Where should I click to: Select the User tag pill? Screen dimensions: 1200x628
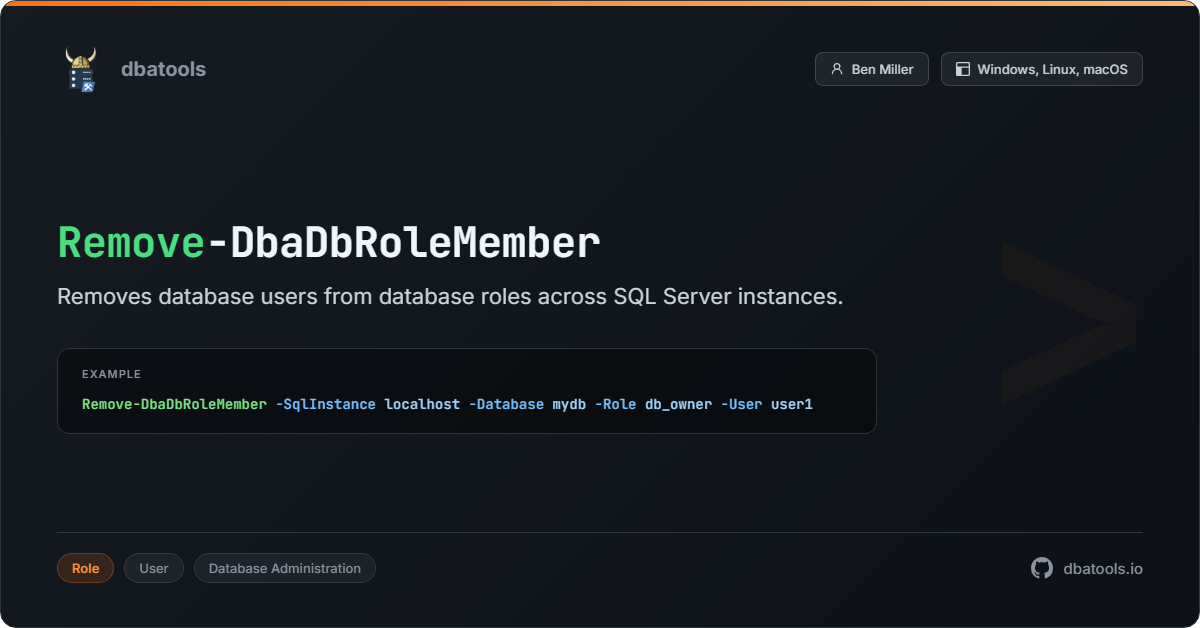click(154, 568)
